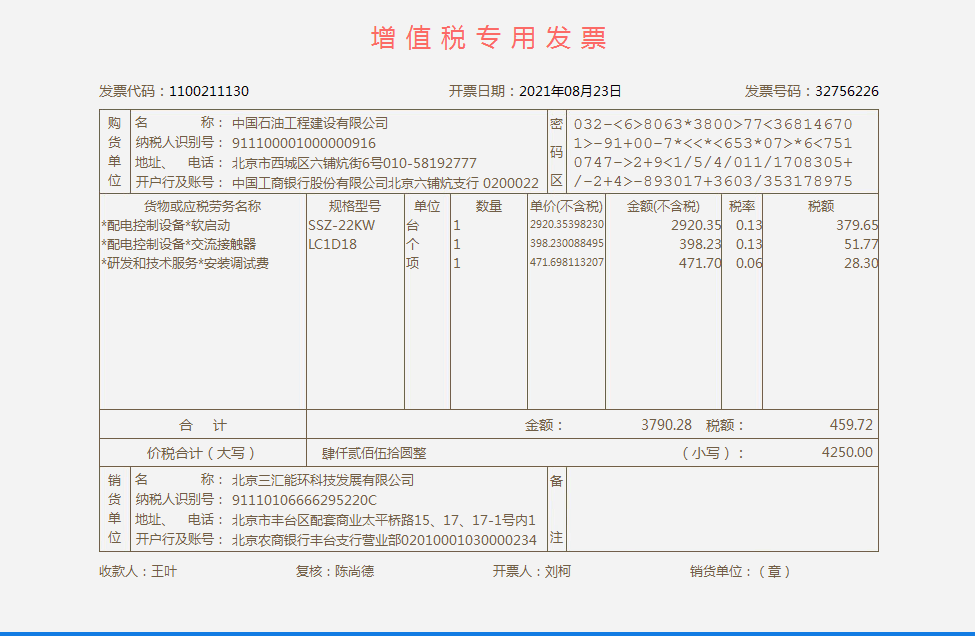Screen dimensions: 975x636
Task: Click the tax amount 51.77
Action: point(861,244)
